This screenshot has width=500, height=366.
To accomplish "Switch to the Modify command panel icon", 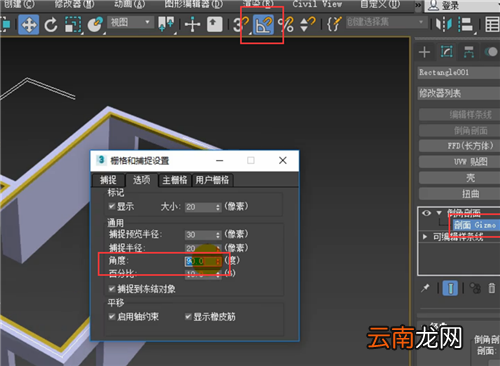I will point(447,52).
